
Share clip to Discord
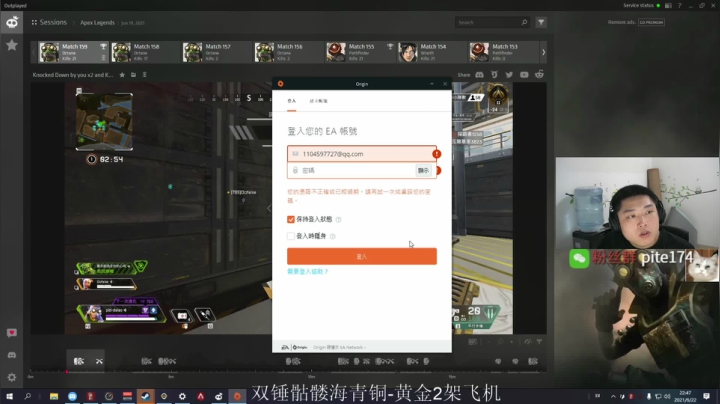[x=479, y=75]
